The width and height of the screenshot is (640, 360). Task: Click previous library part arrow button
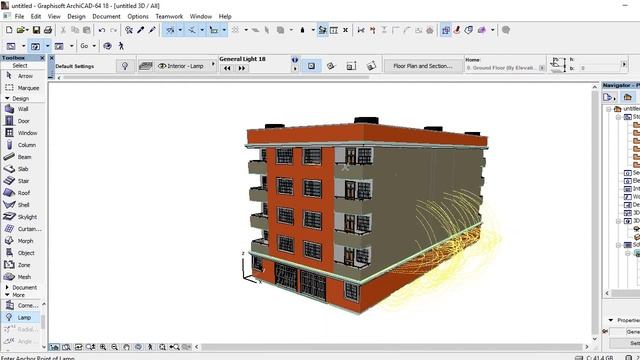(227, 68)
